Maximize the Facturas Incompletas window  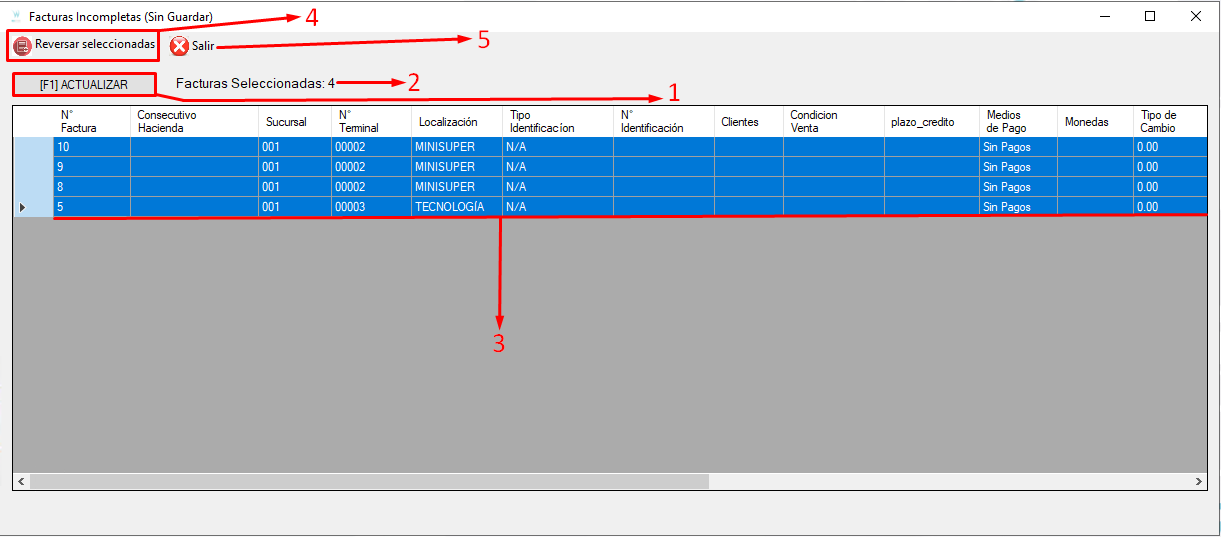(1150, 16)
